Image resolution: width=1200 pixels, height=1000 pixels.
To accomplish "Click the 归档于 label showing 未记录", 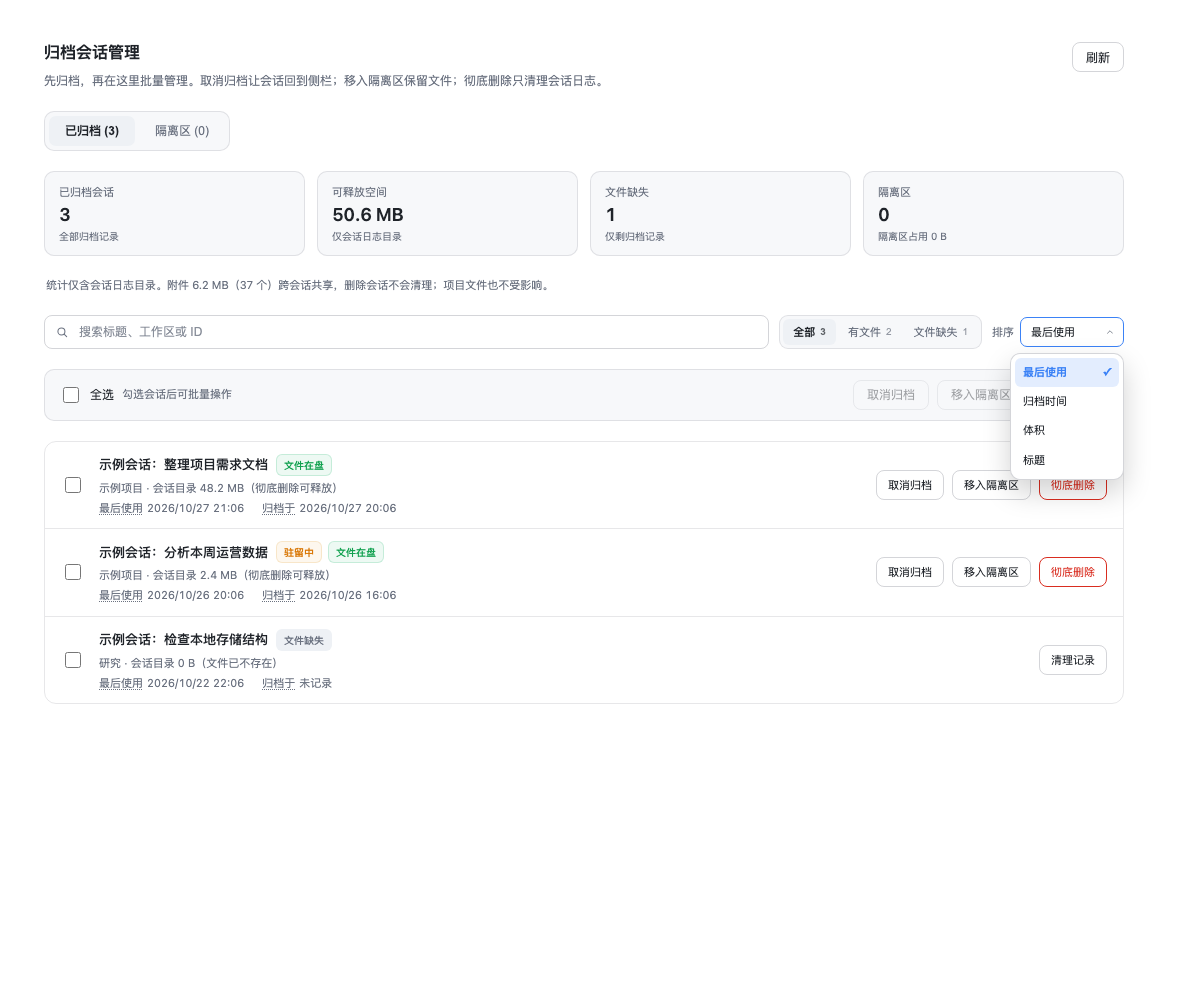I will 278,683.
